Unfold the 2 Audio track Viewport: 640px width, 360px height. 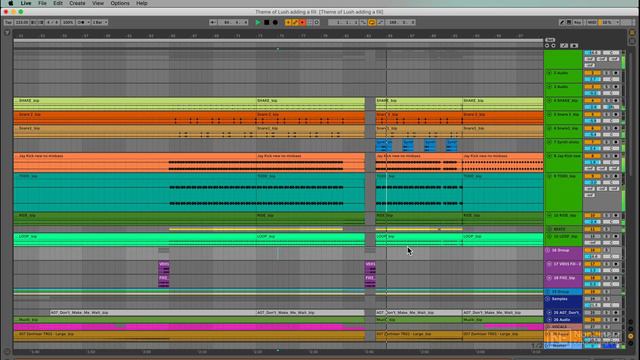(549, 73)
